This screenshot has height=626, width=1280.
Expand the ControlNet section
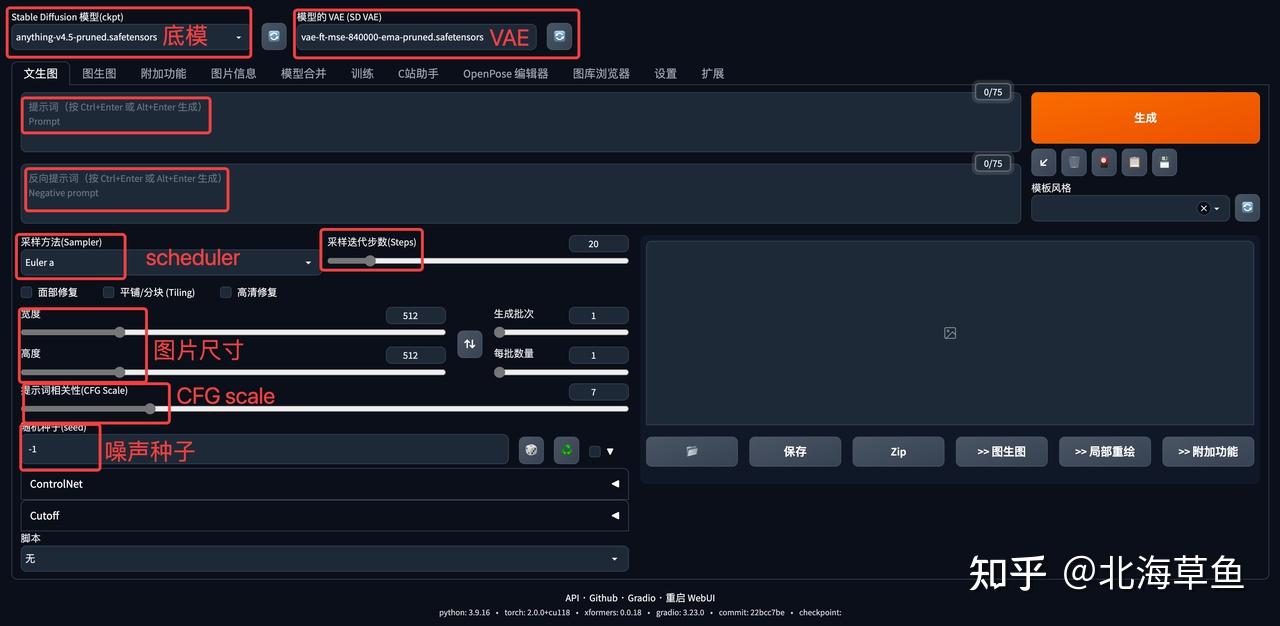tap(324, 484)
